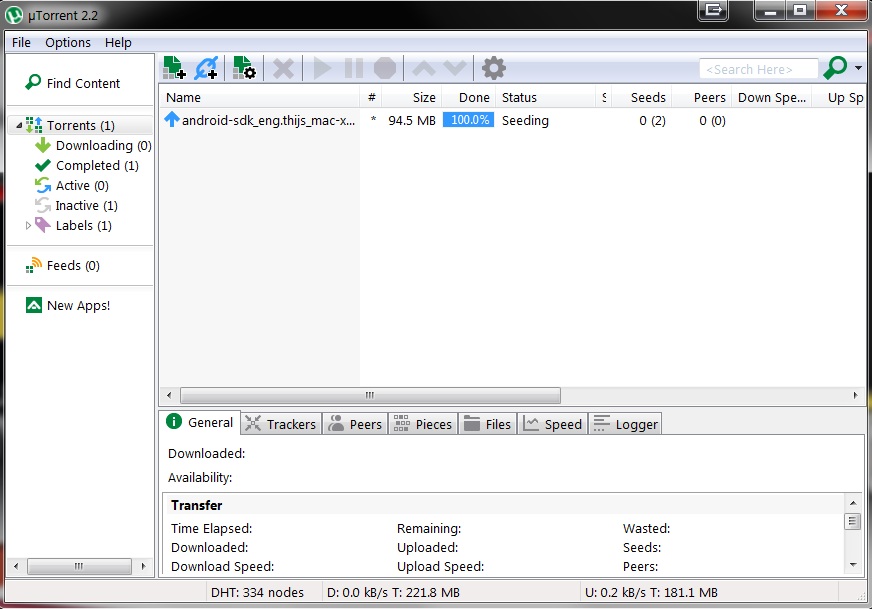The image size is (872, 609).
Task: Create a new torrent
Action: click(x=244, y=68)
